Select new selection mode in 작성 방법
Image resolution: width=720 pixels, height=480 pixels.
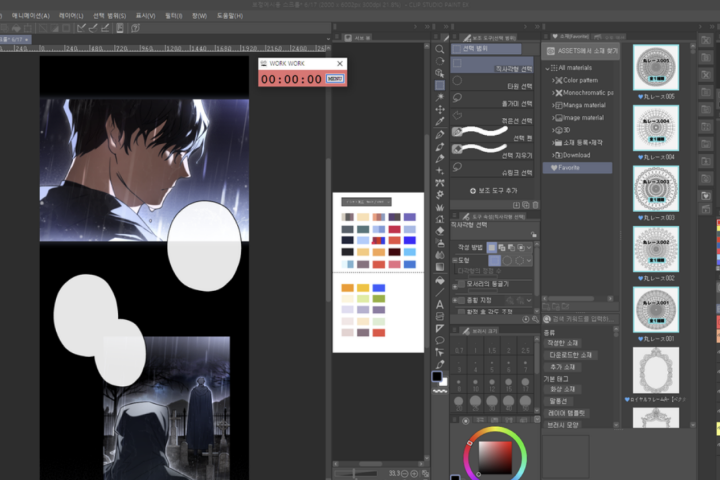(x=492, y=248)
